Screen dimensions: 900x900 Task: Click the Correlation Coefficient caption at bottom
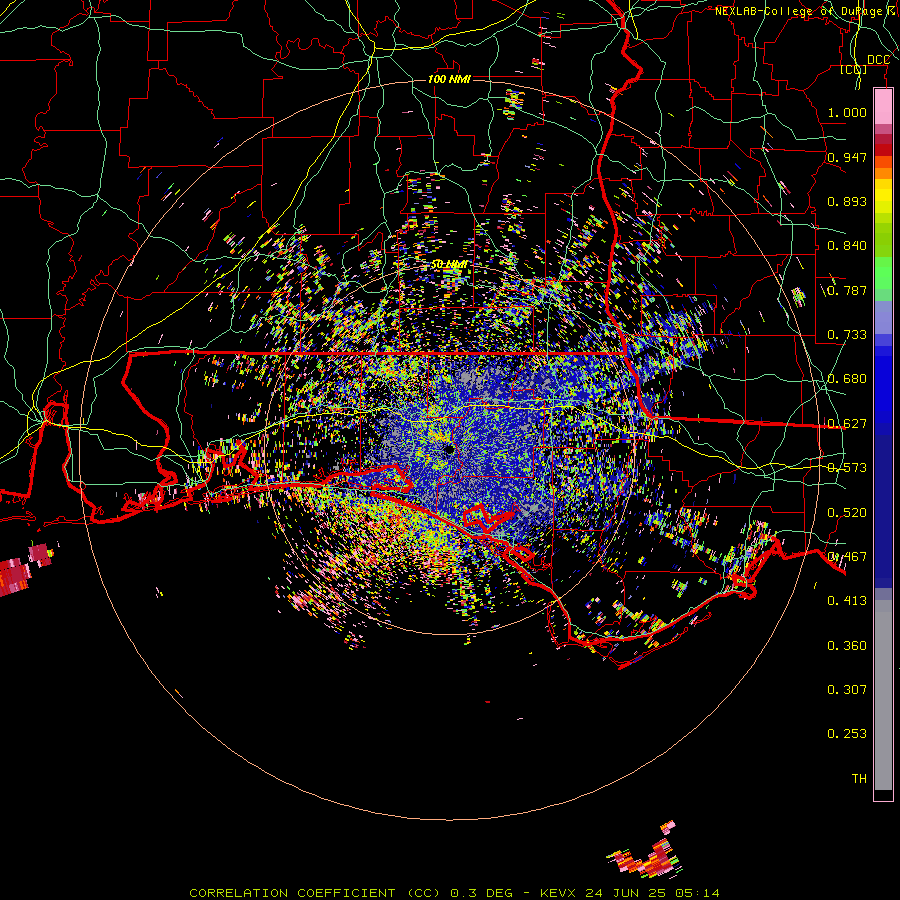click(x=454, y=893)
